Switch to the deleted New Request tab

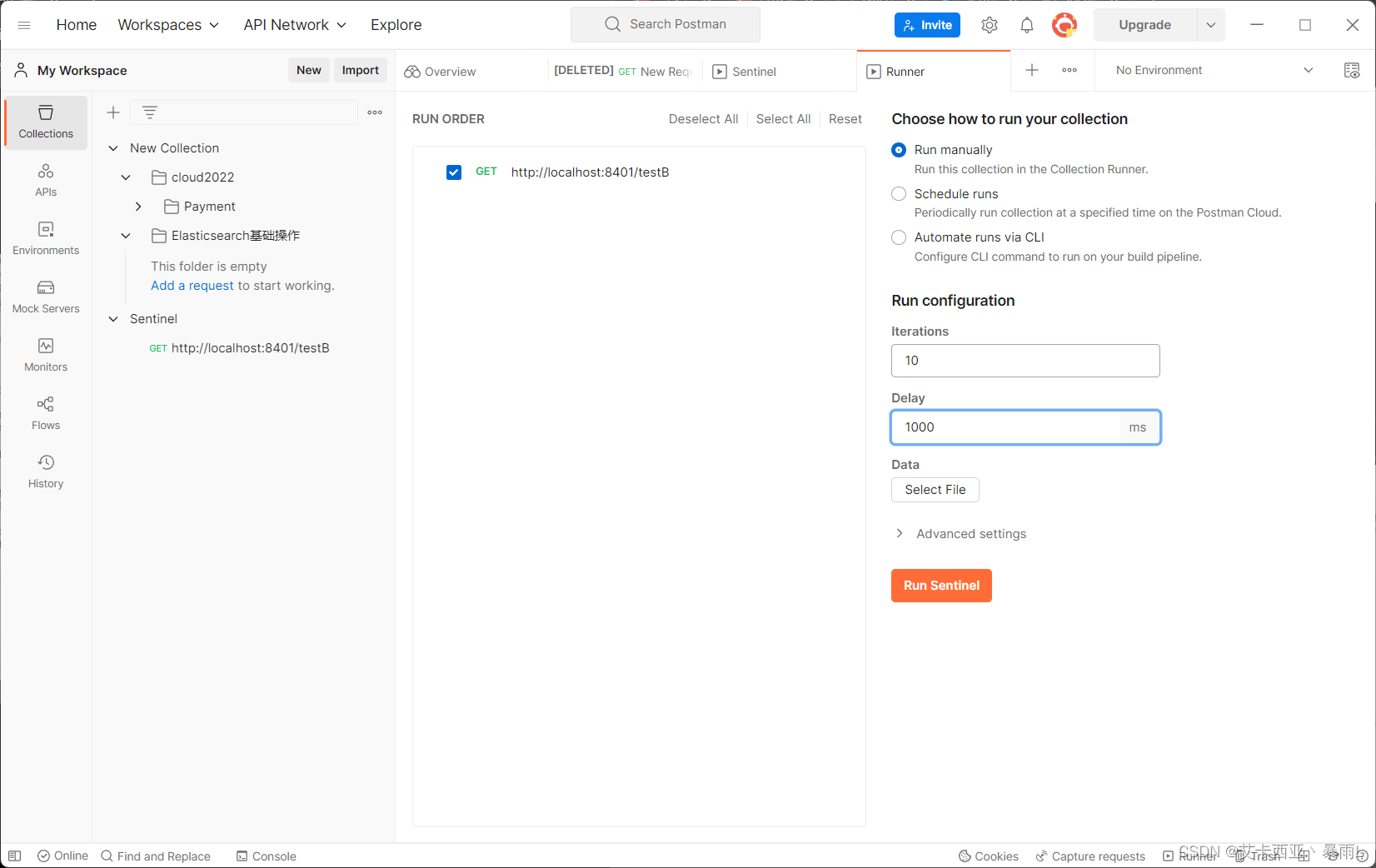623,71
